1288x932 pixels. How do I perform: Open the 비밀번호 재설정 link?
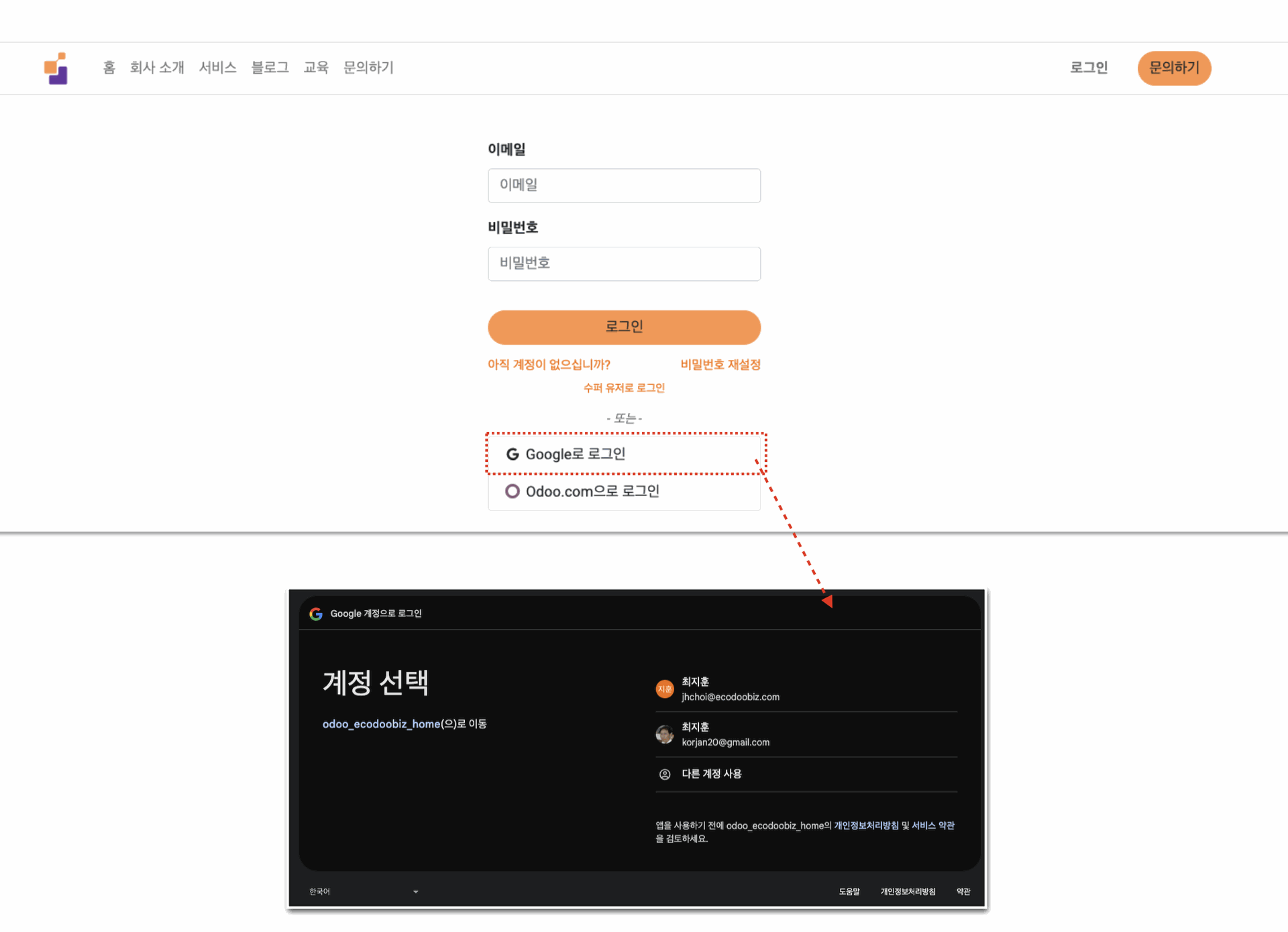pos(720,365)
